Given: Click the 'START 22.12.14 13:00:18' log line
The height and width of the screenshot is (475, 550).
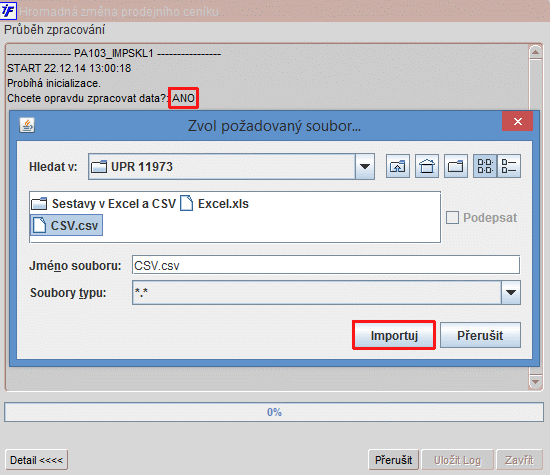Looking at the screenshot, I should [x=69, y=68].
